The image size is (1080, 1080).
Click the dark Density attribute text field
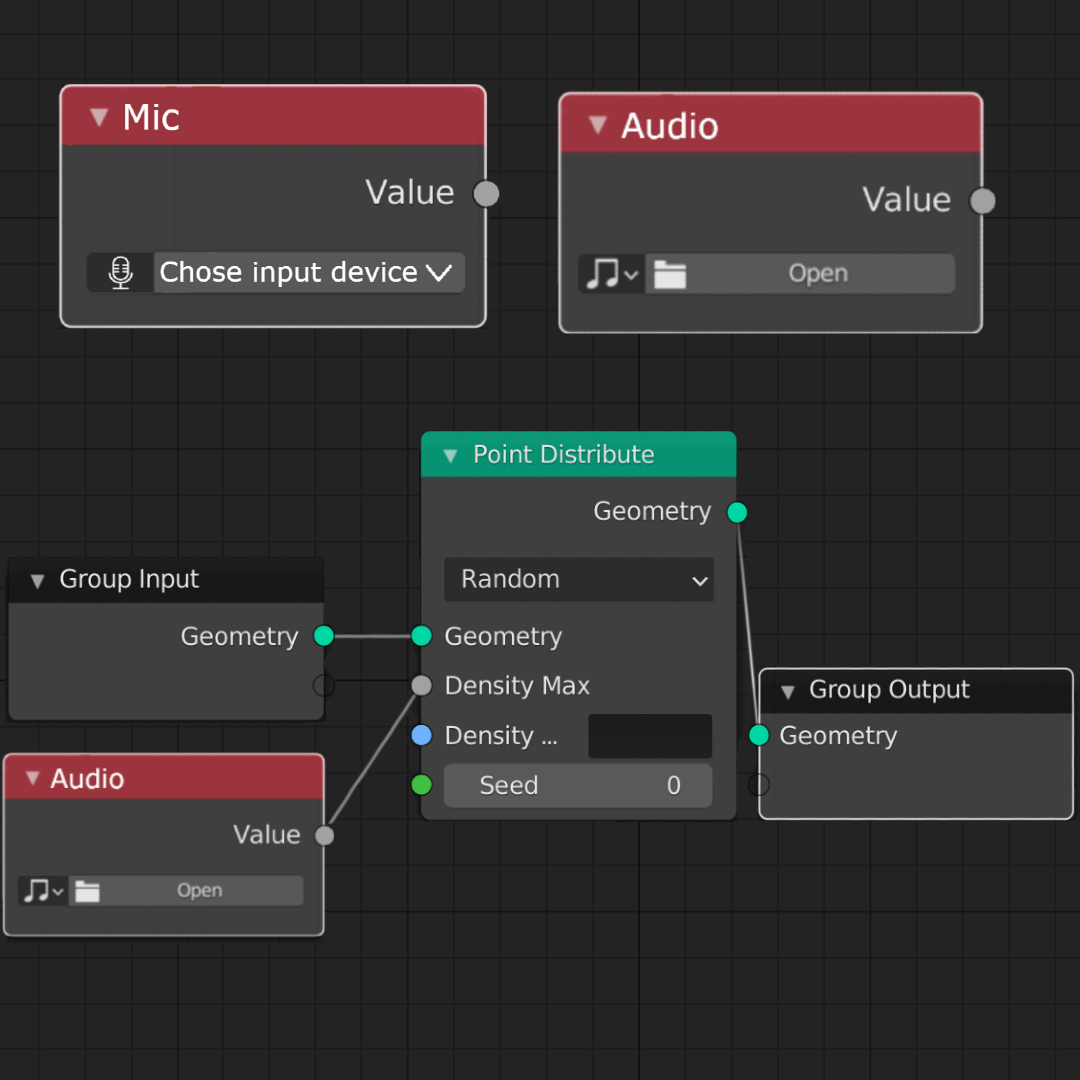(x=650, y=736)
